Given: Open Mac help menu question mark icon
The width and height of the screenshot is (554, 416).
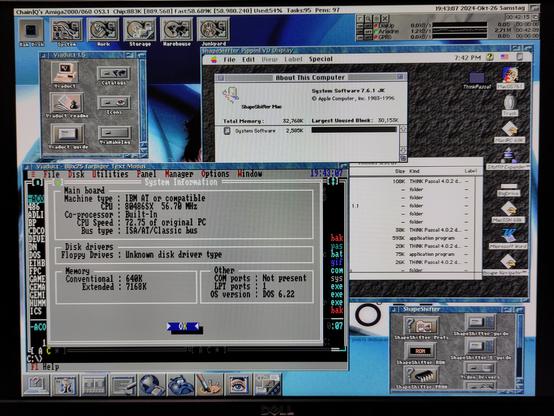Looking at the screenshot, I should pos(490,57).
